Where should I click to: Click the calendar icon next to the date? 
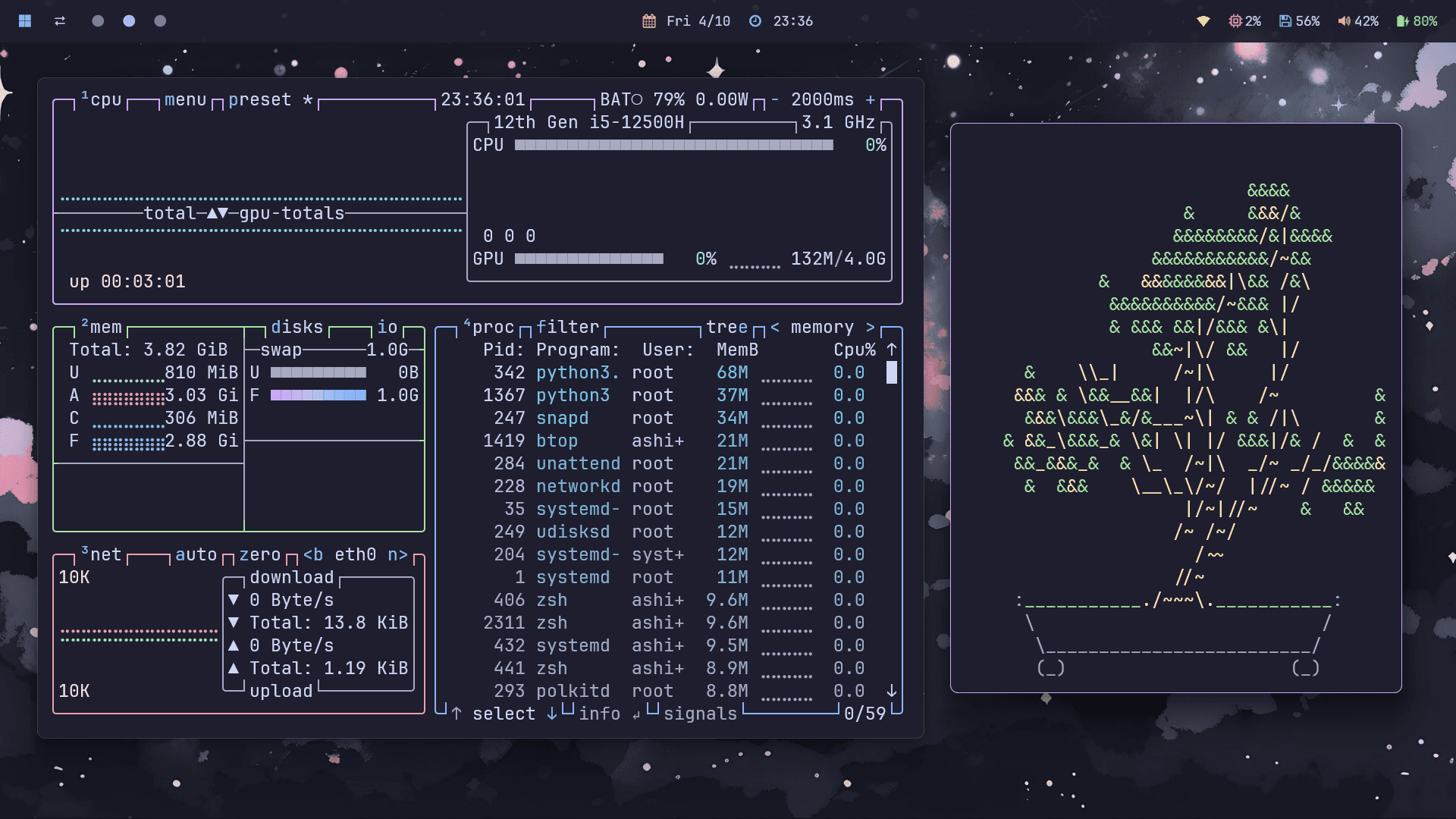(649, 21)
